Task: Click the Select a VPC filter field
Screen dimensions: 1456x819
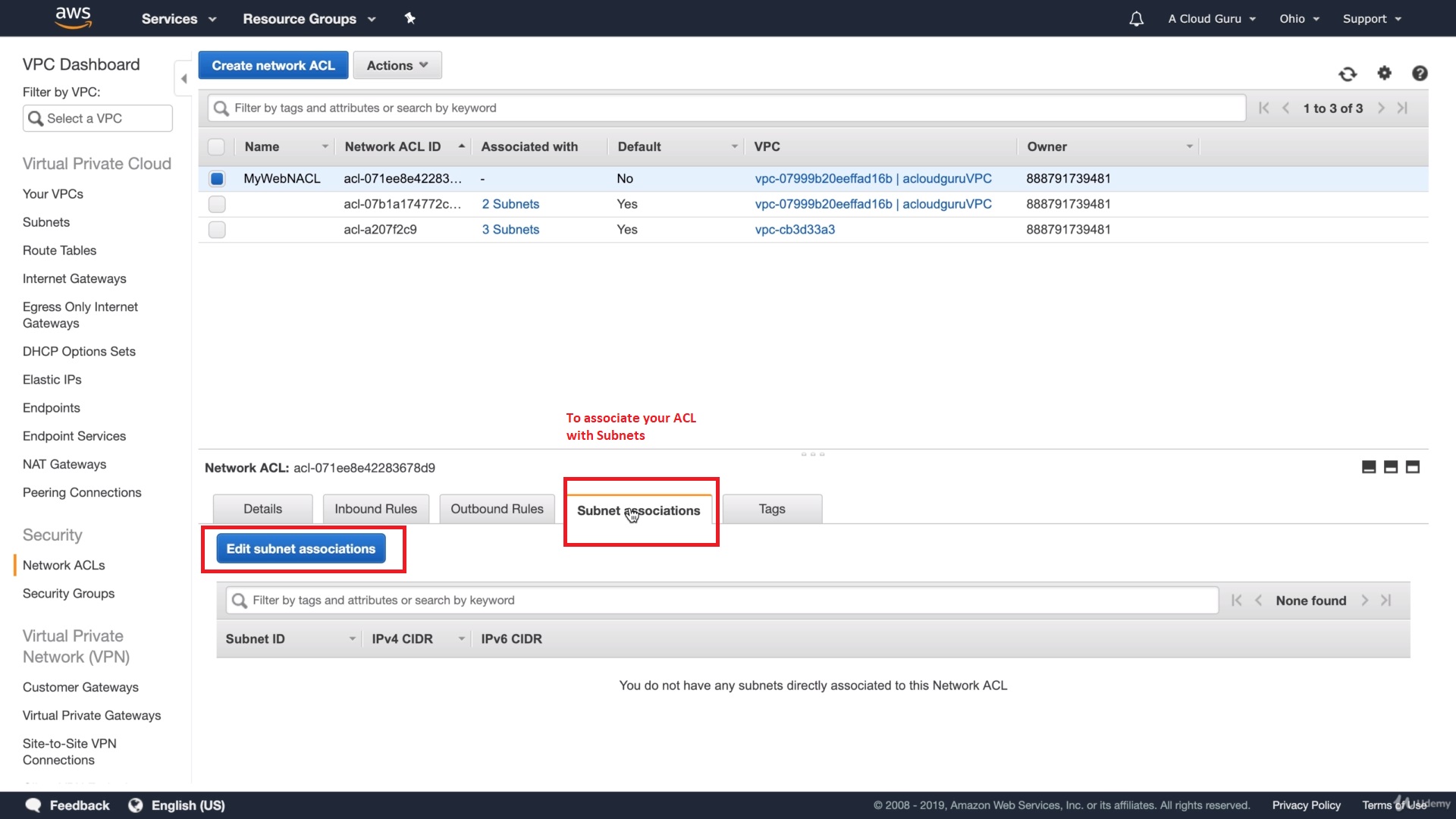Action: coord(98,118)
